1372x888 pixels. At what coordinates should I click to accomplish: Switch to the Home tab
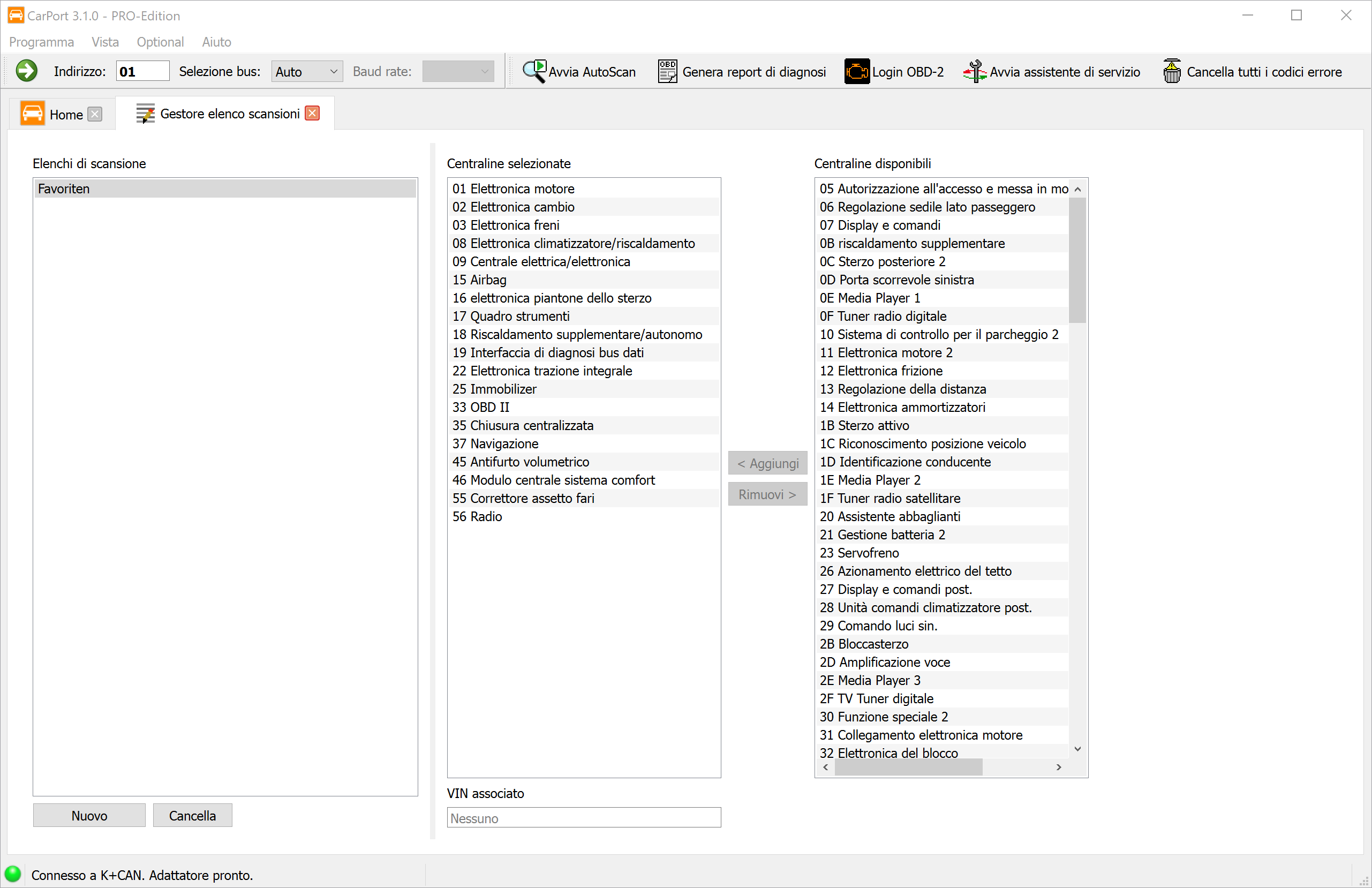tap(65, 114)
